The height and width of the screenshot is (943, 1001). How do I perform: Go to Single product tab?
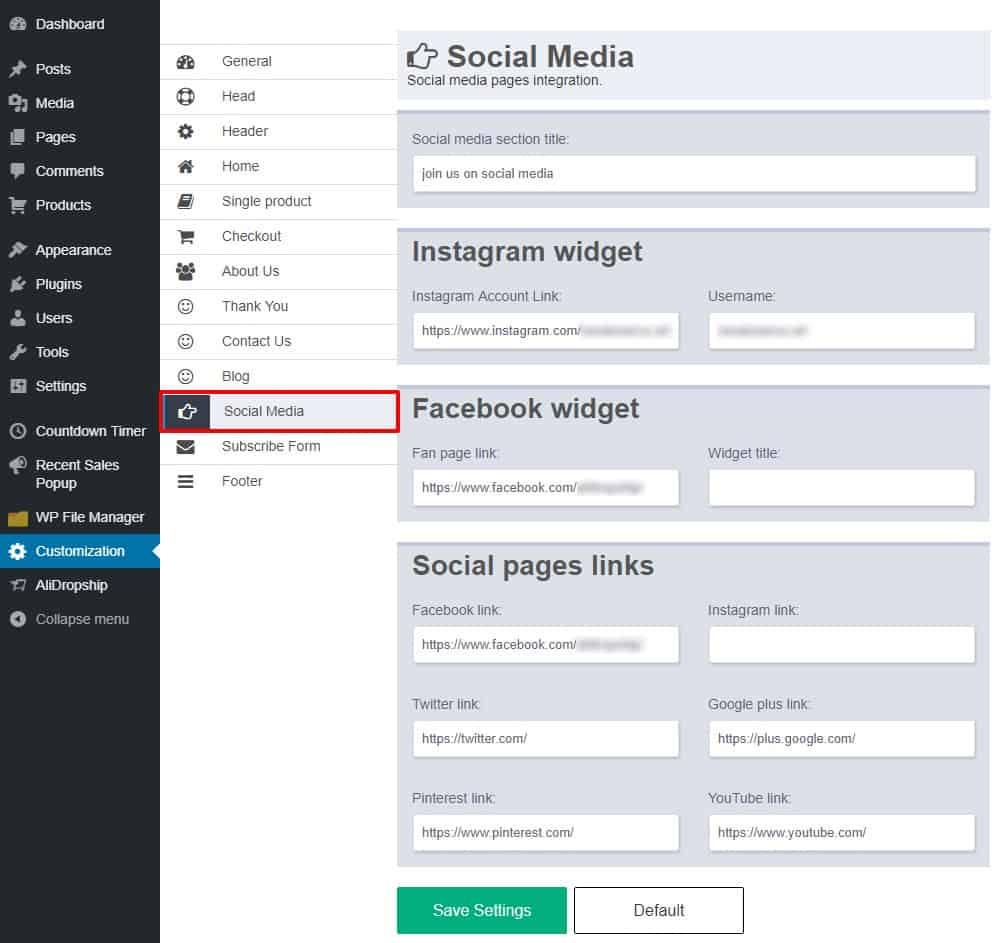click(x=279, y=202)
